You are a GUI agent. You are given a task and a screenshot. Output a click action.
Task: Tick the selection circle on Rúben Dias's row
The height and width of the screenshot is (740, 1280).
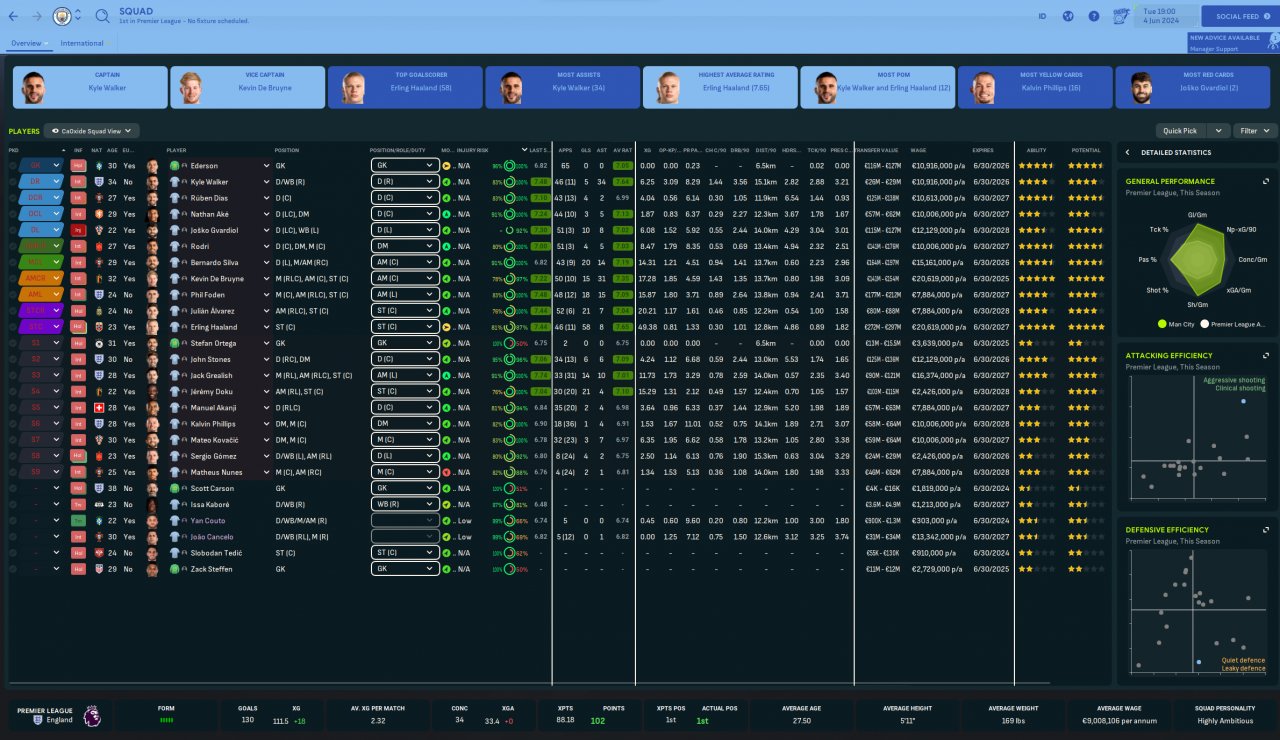tap(14, 198)
